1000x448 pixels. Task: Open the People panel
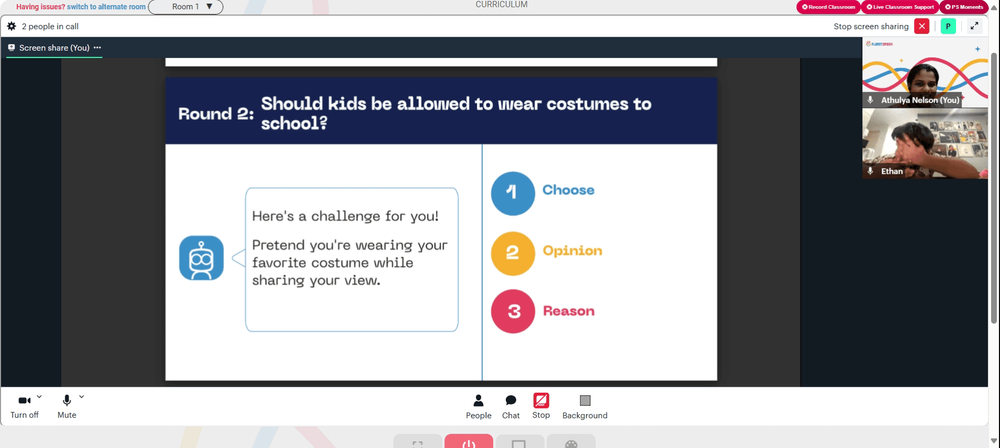[478, 407]
